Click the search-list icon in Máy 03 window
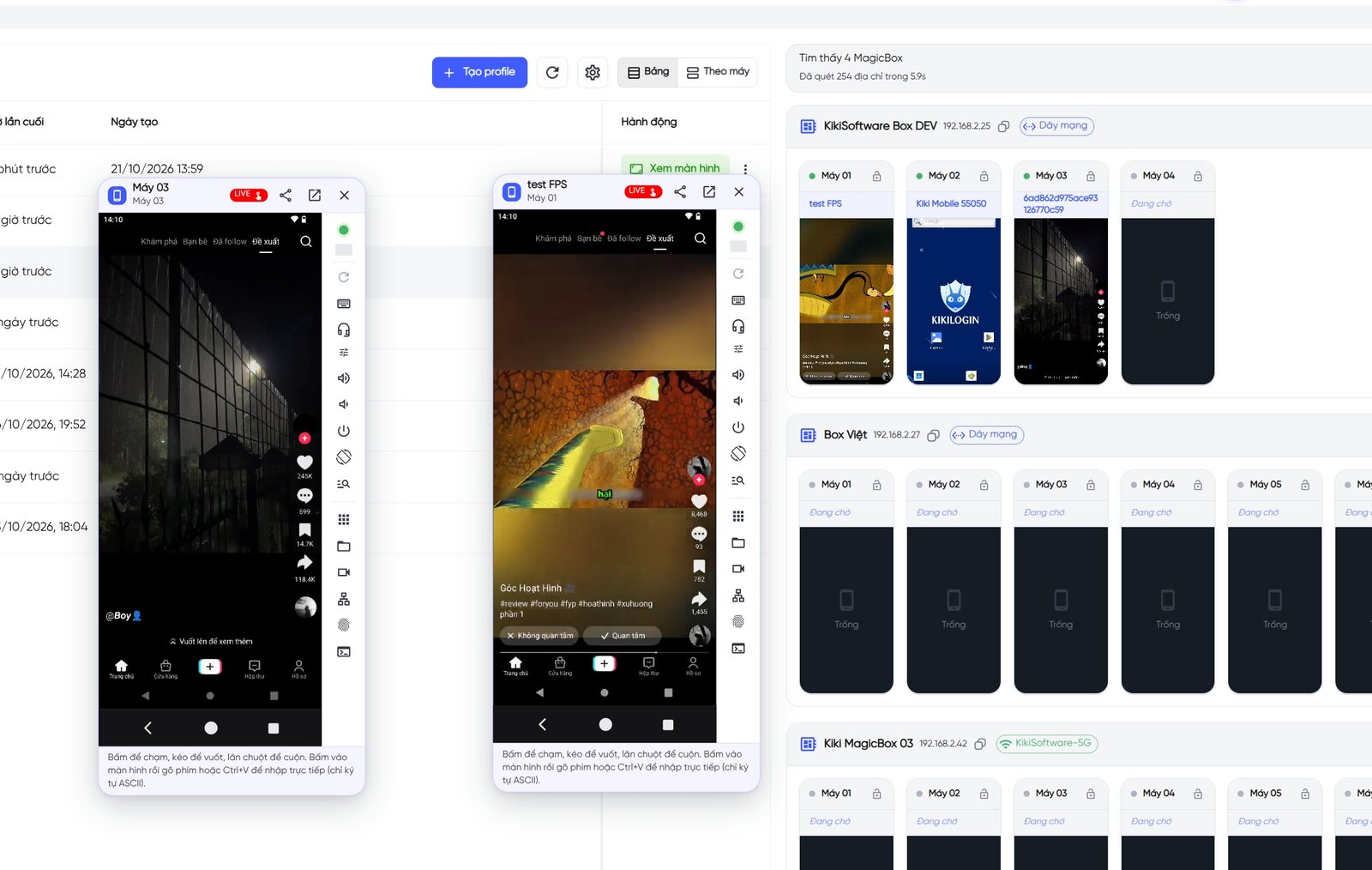The width and height of the screenshot is (1372, 870). pyautogui.click(x=344, y=484)
